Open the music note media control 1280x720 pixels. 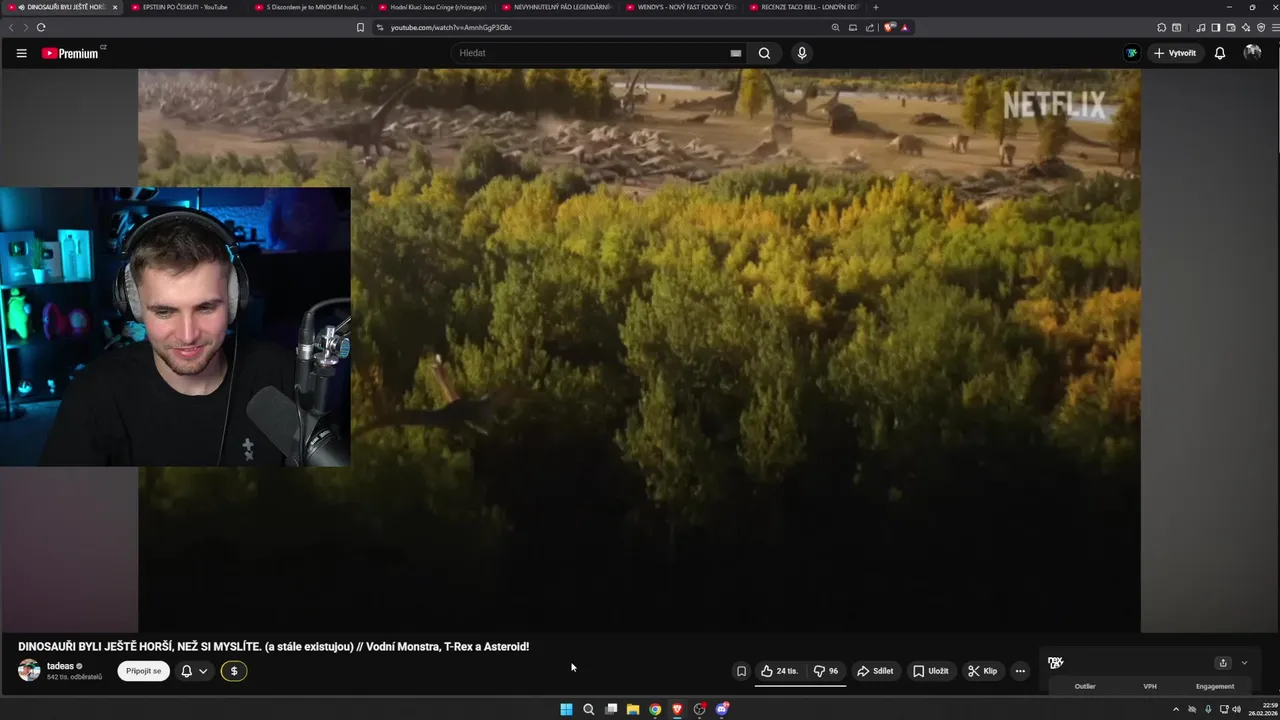(1200, 27)
